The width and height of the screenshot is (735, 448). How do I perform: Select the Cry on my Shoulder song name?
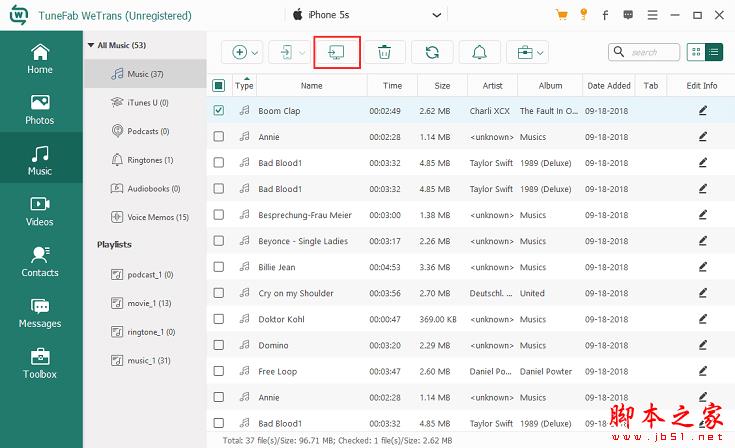(x=296, y=293)
